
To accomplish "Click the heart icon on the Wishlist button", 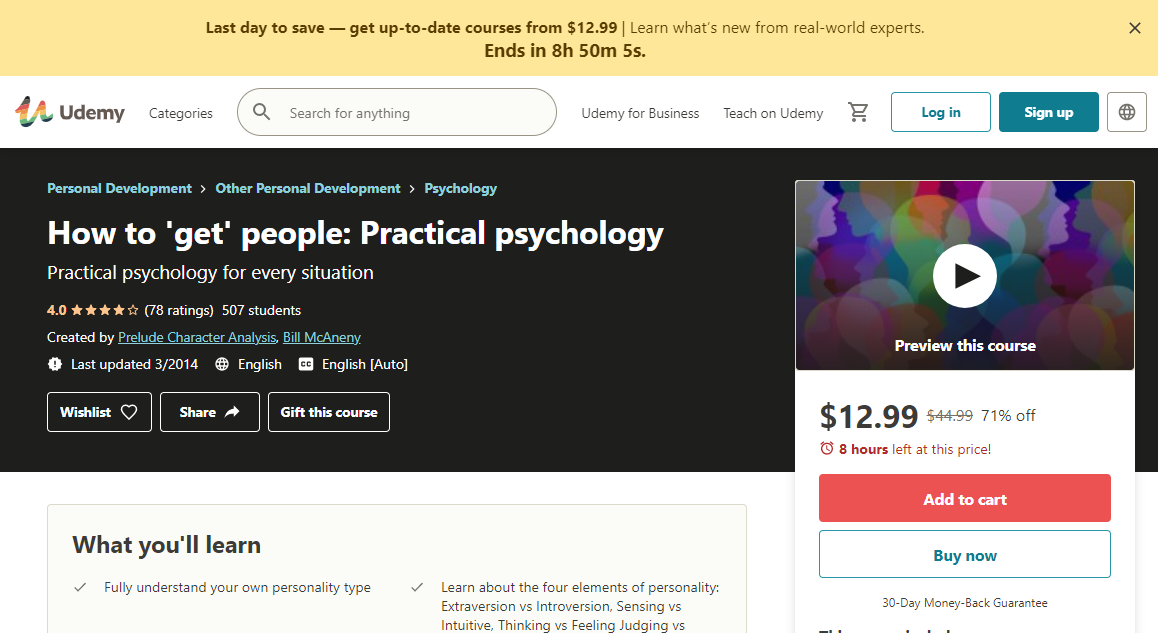I will point(127,412).
